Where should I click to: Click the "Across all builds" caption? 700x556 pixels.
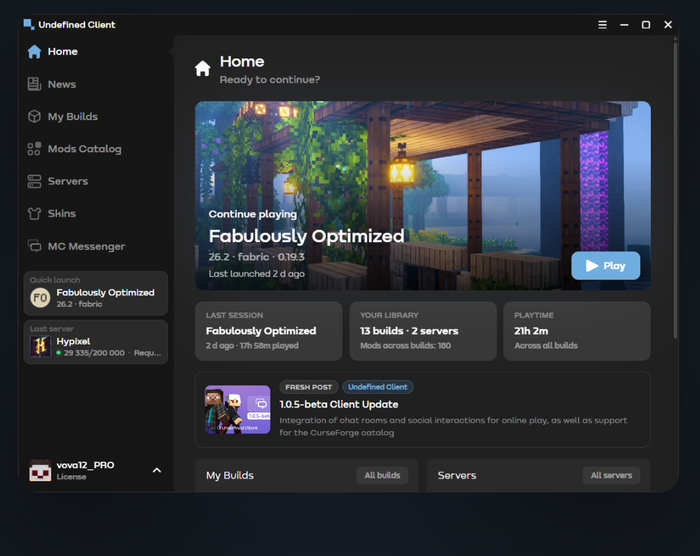(546, 346)
